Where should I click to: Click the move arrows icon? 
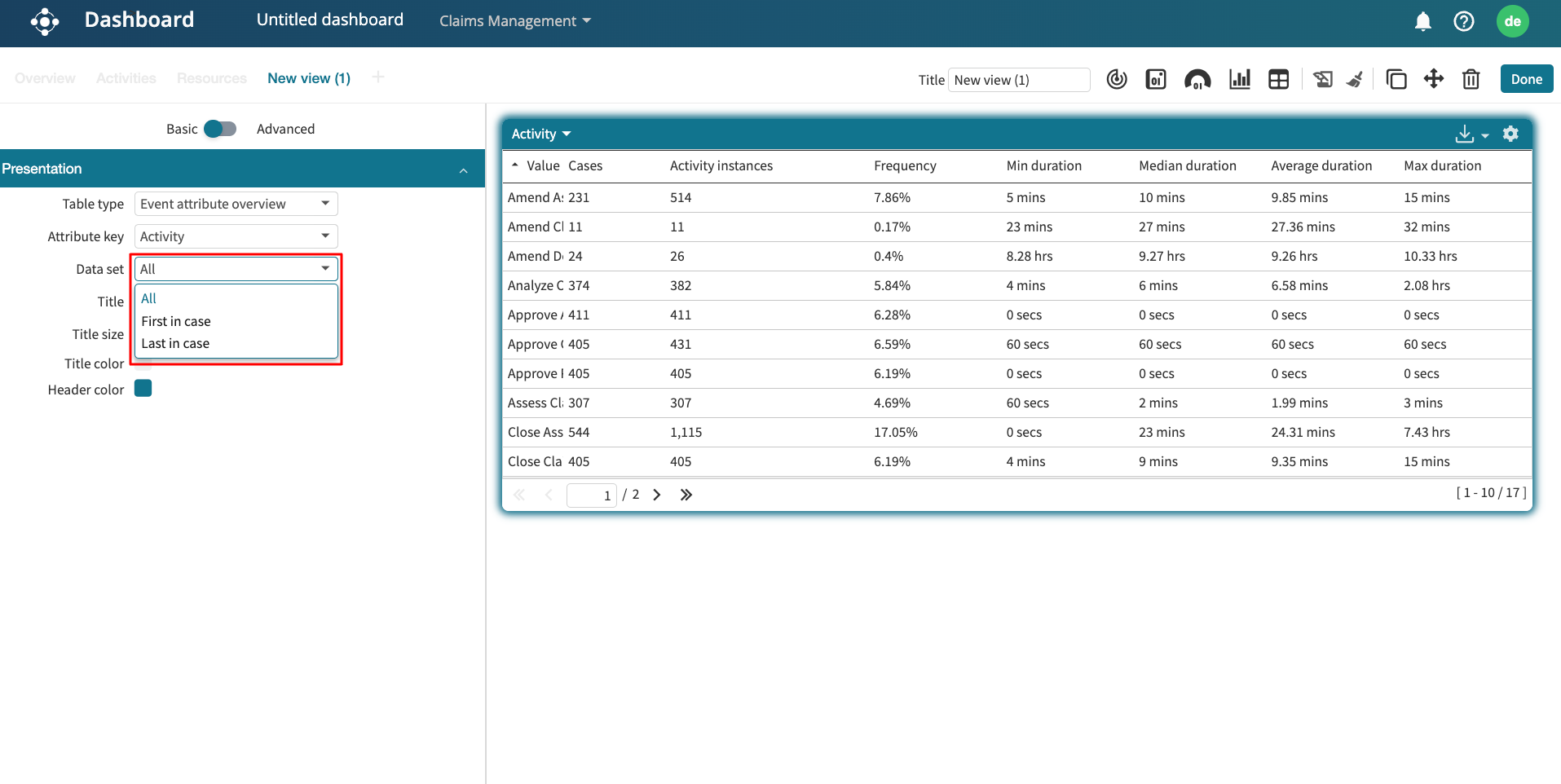[1433, 79]
